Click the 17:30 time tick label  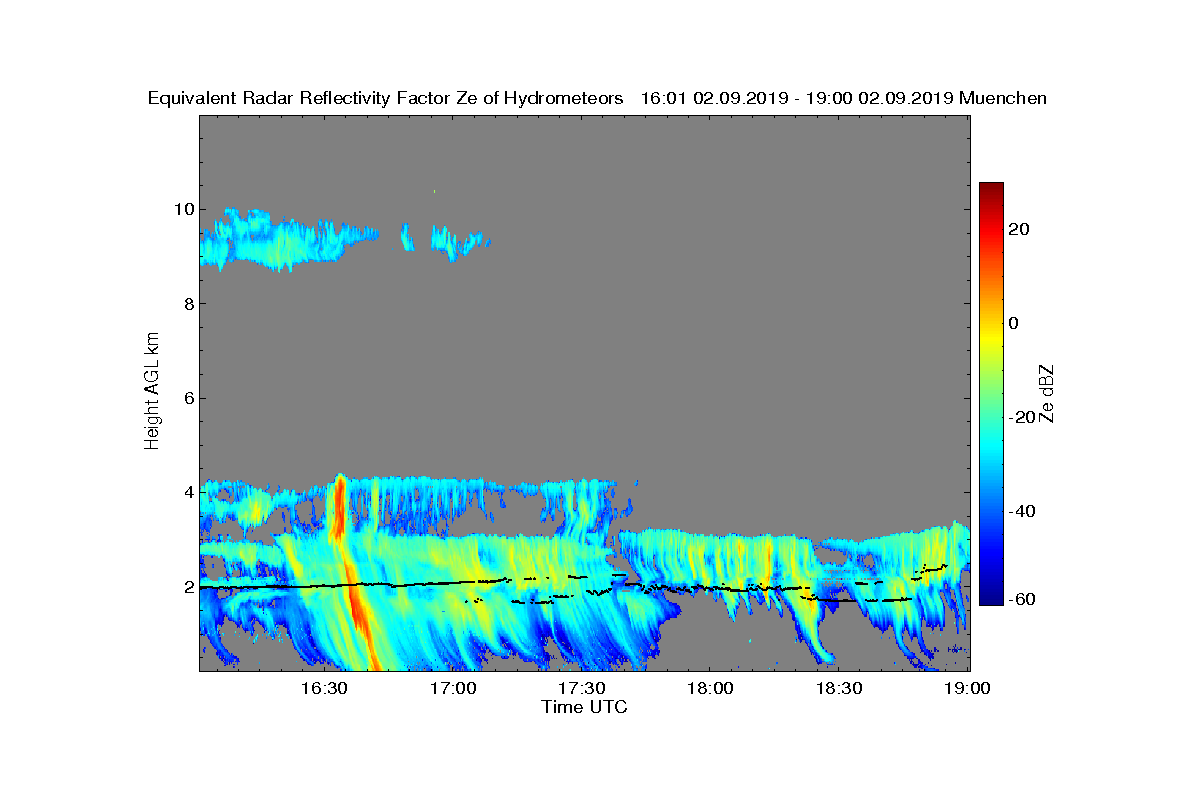(582, 688)
